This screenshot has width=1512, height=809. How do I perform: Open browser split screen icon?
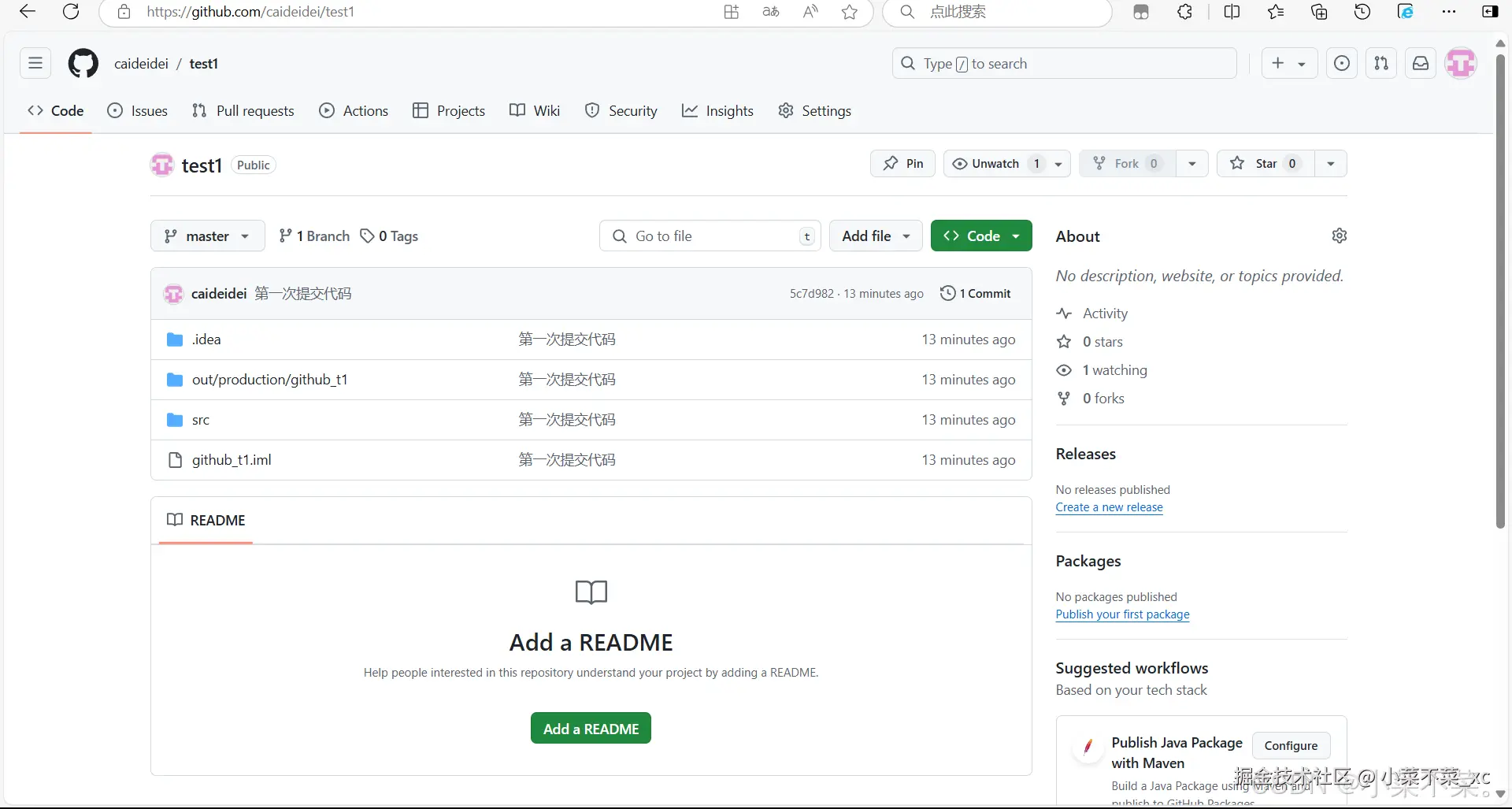point(1232,11)
